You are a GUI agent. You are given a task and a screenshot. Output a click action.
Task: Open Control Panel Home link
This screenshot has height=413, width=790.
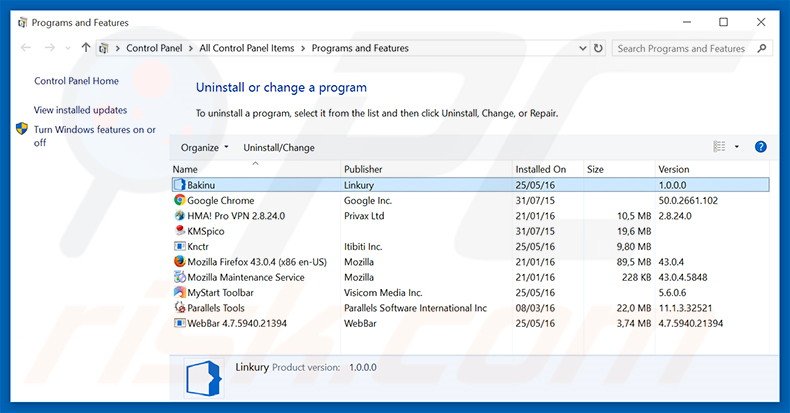(x=77, y=81)
